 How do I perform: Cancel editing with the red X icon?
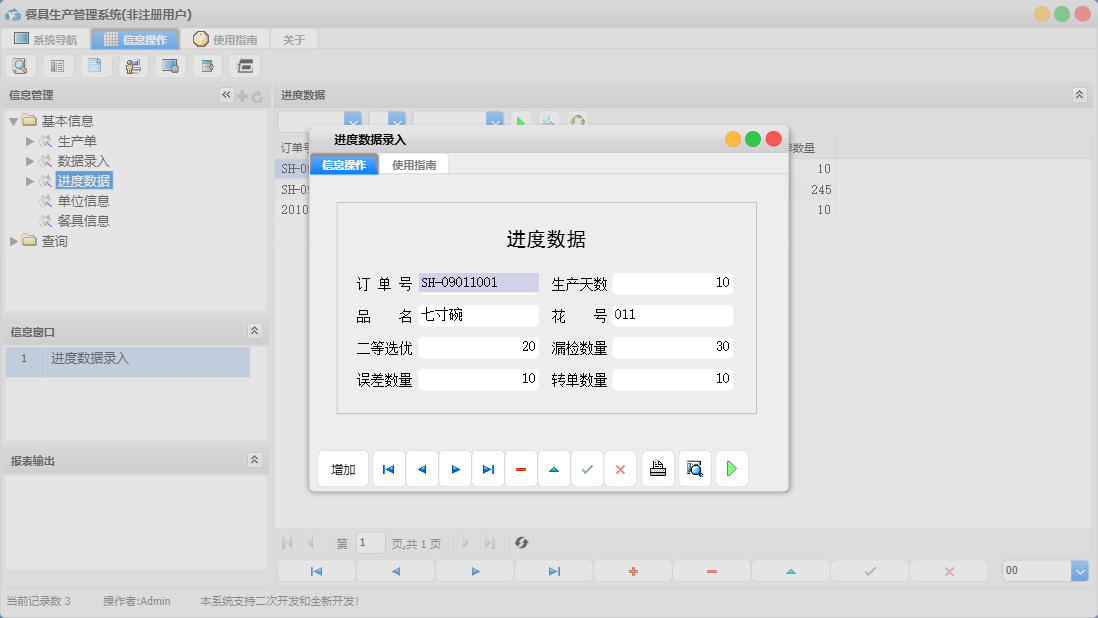(x=620, y=468)
